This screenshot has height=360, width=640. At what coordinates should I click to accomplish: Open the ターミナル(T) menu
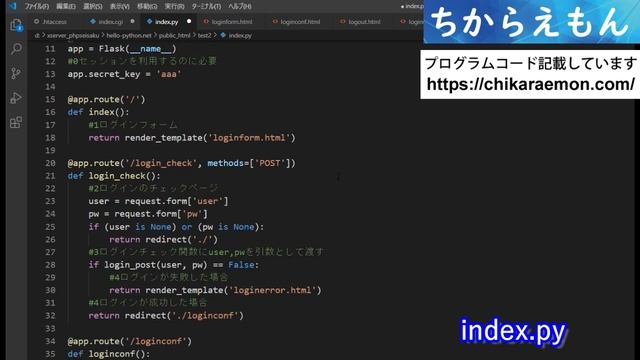pos(206,7)
